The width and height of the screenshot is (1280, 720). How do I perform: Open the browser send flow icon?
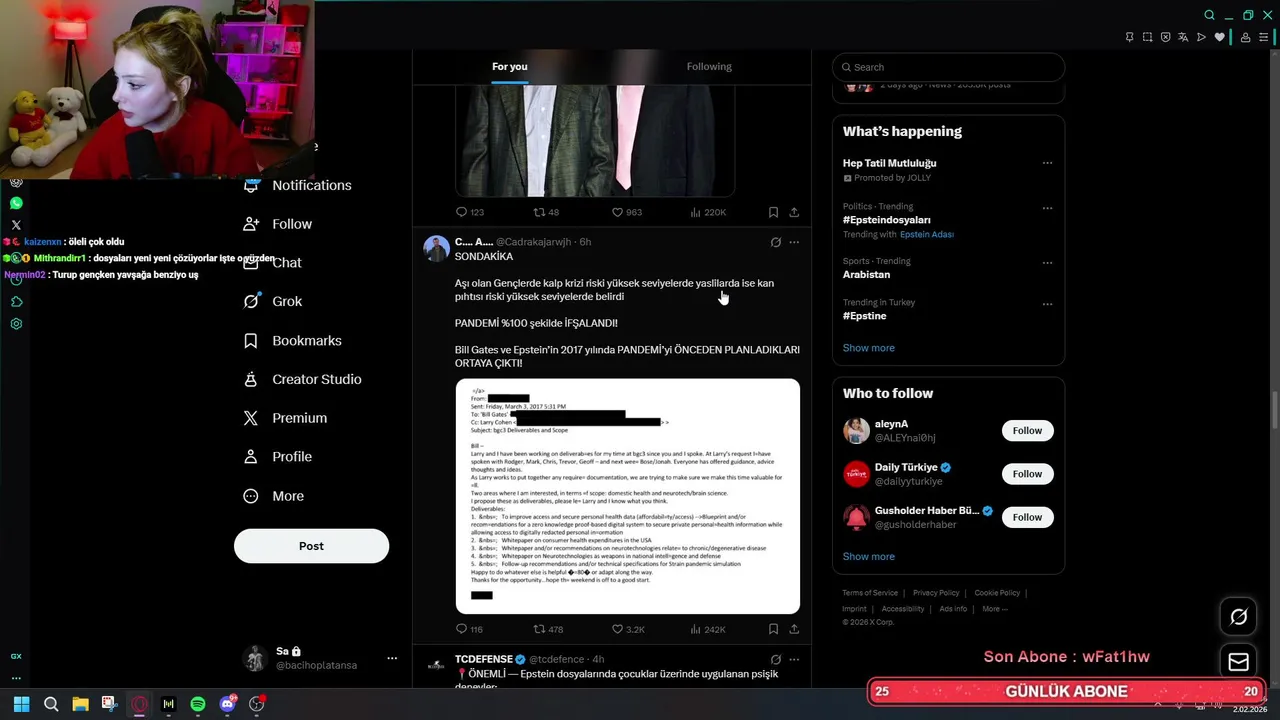pos(1201,37)
